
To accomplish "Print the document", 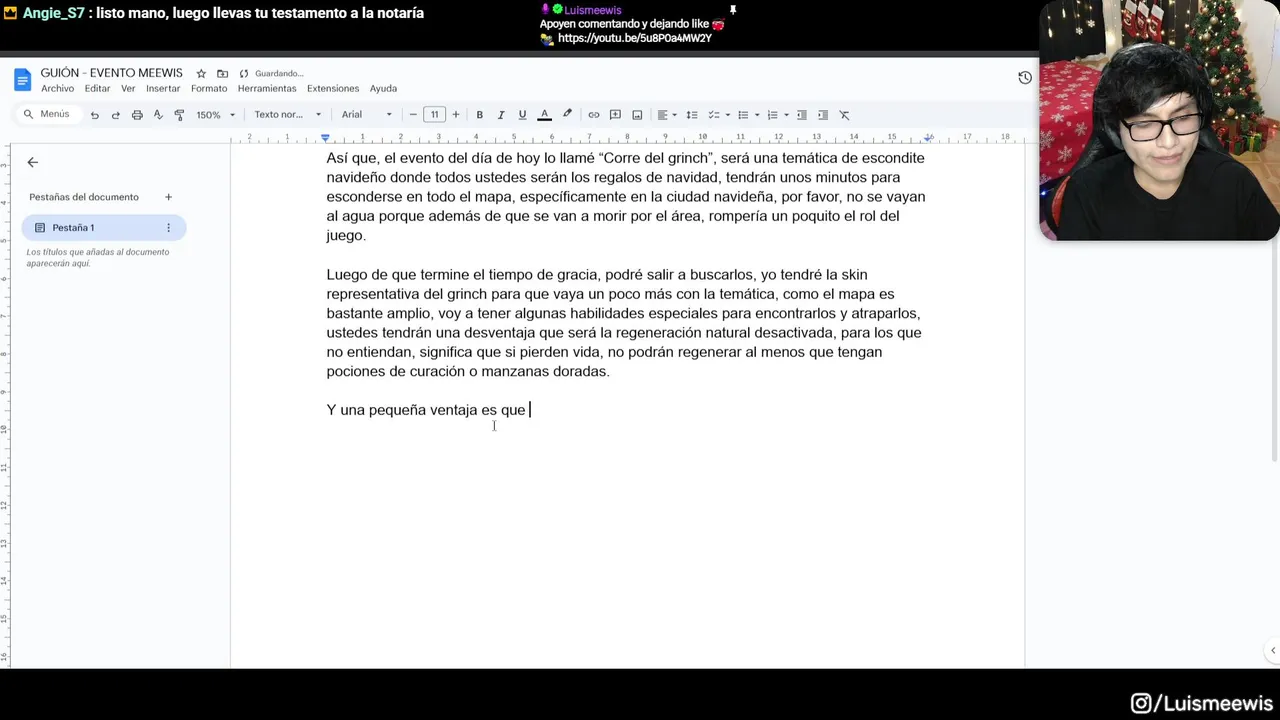I will point(137,115).
